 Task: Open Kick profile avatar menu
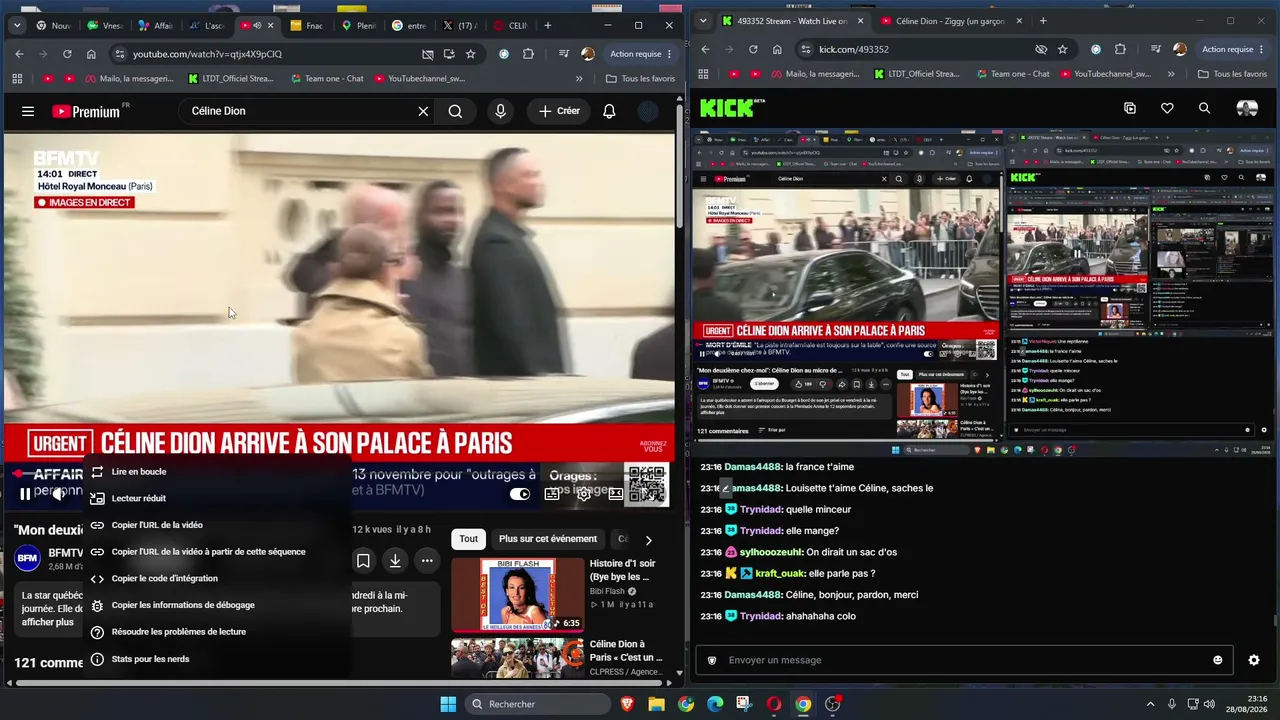1247,108
